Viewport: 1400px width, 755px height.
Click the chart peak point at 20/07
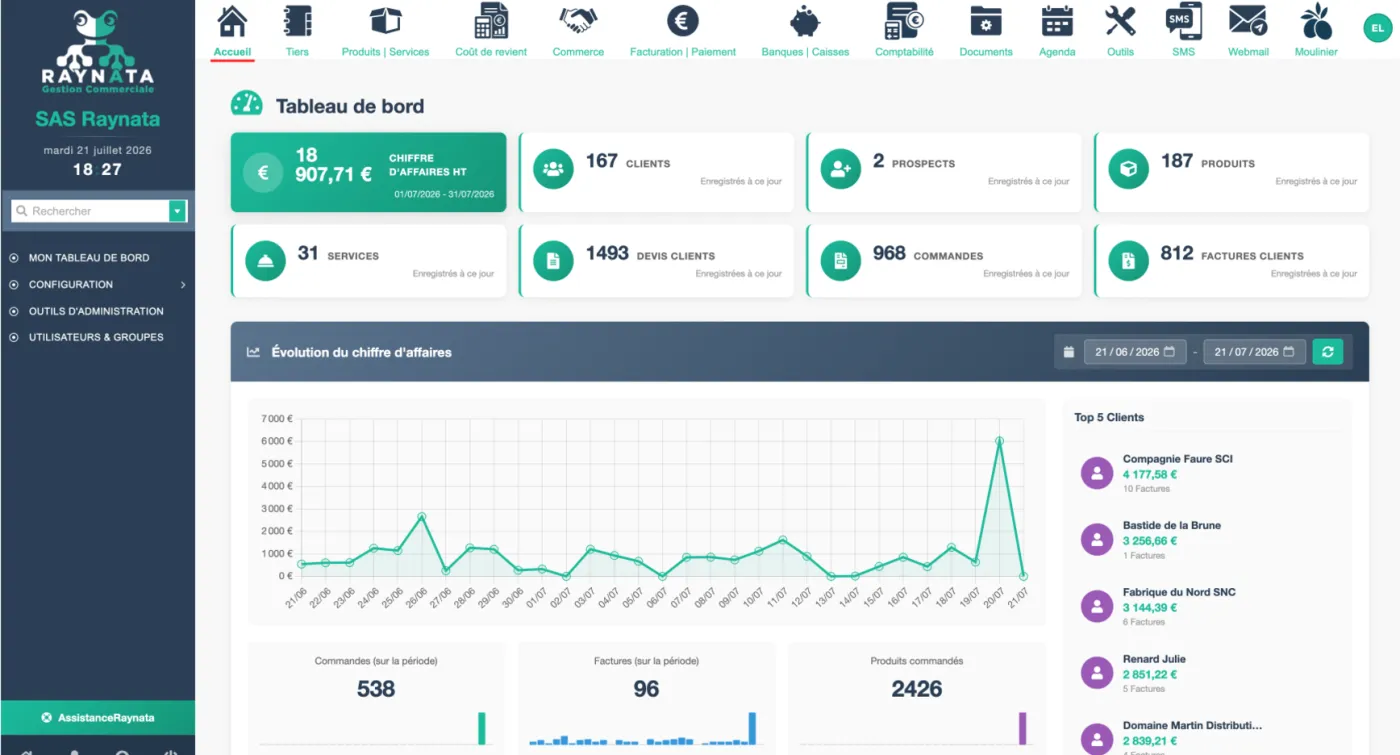999,441
